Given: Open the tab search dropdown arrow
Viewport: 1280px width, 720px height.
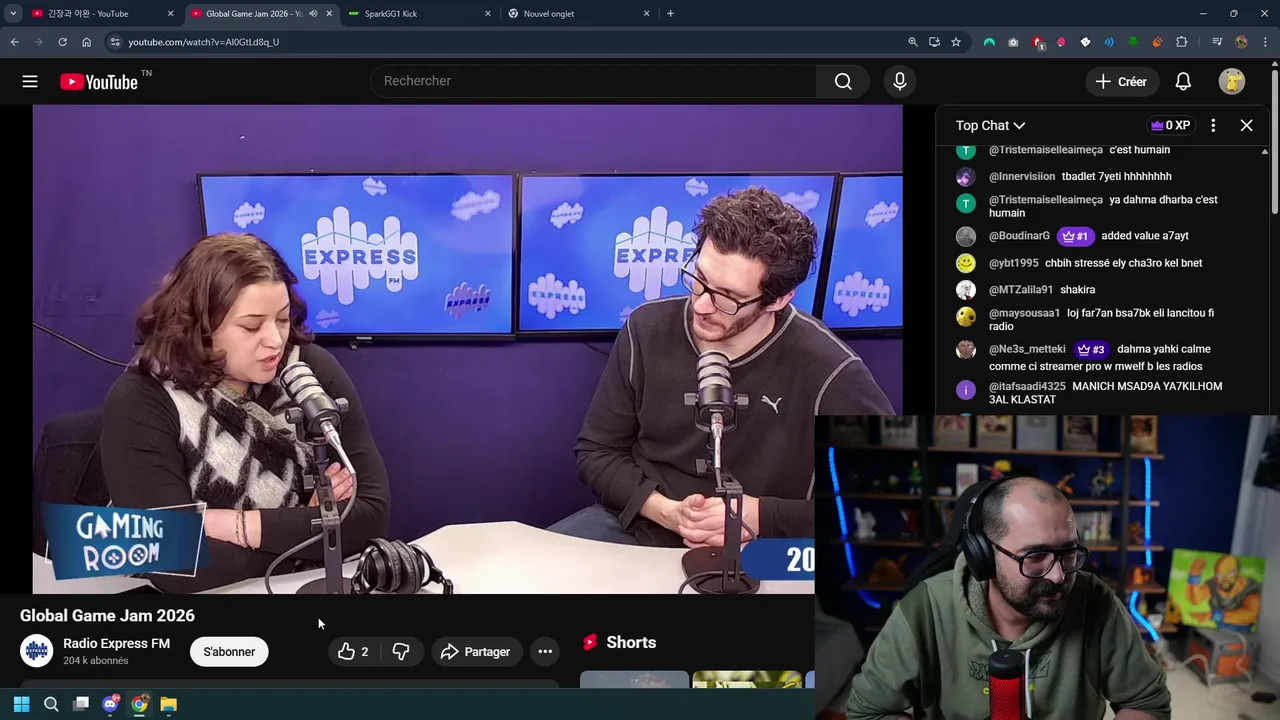Looking at the screenshot, I should 13,14.
